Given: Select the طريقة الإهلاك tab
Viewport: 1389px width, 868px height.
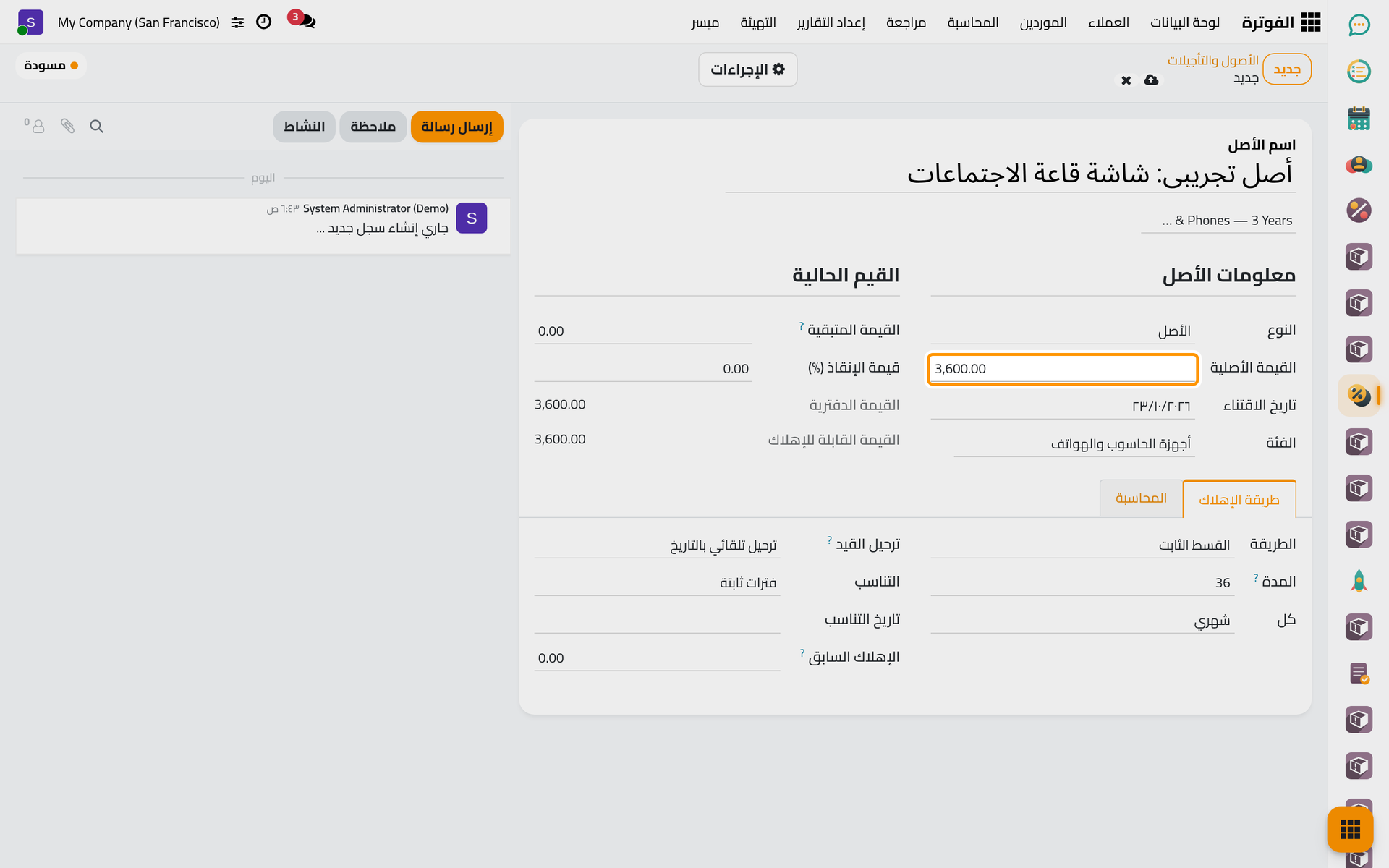Looking at the screenshot, I should pyautogui.click(x=1239, y=499).
